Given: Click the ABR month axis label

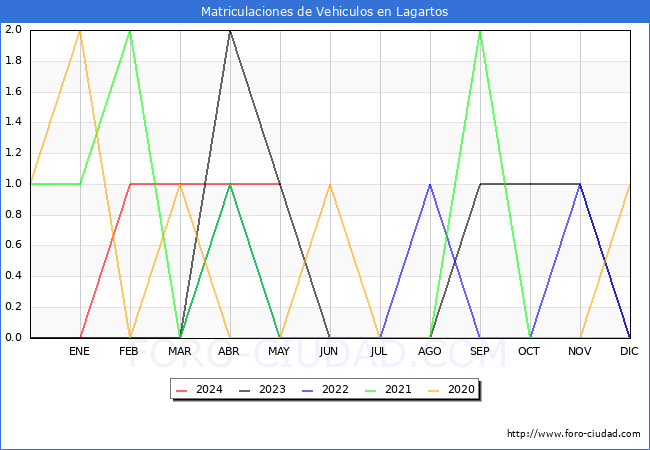Looking at the screenshot, I should [229, 351].
